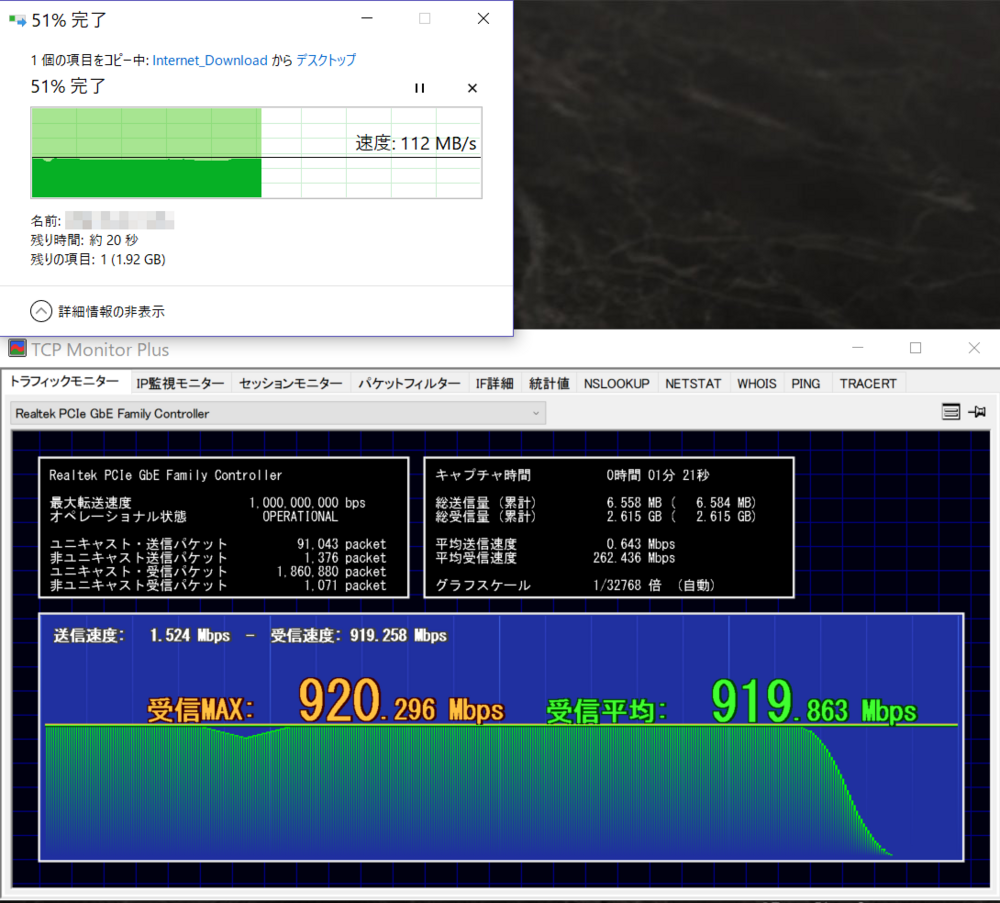
Task: Click the 送信速度 1.524 Mbps readout
Action: pyautogui.click(x=142, y=636)
